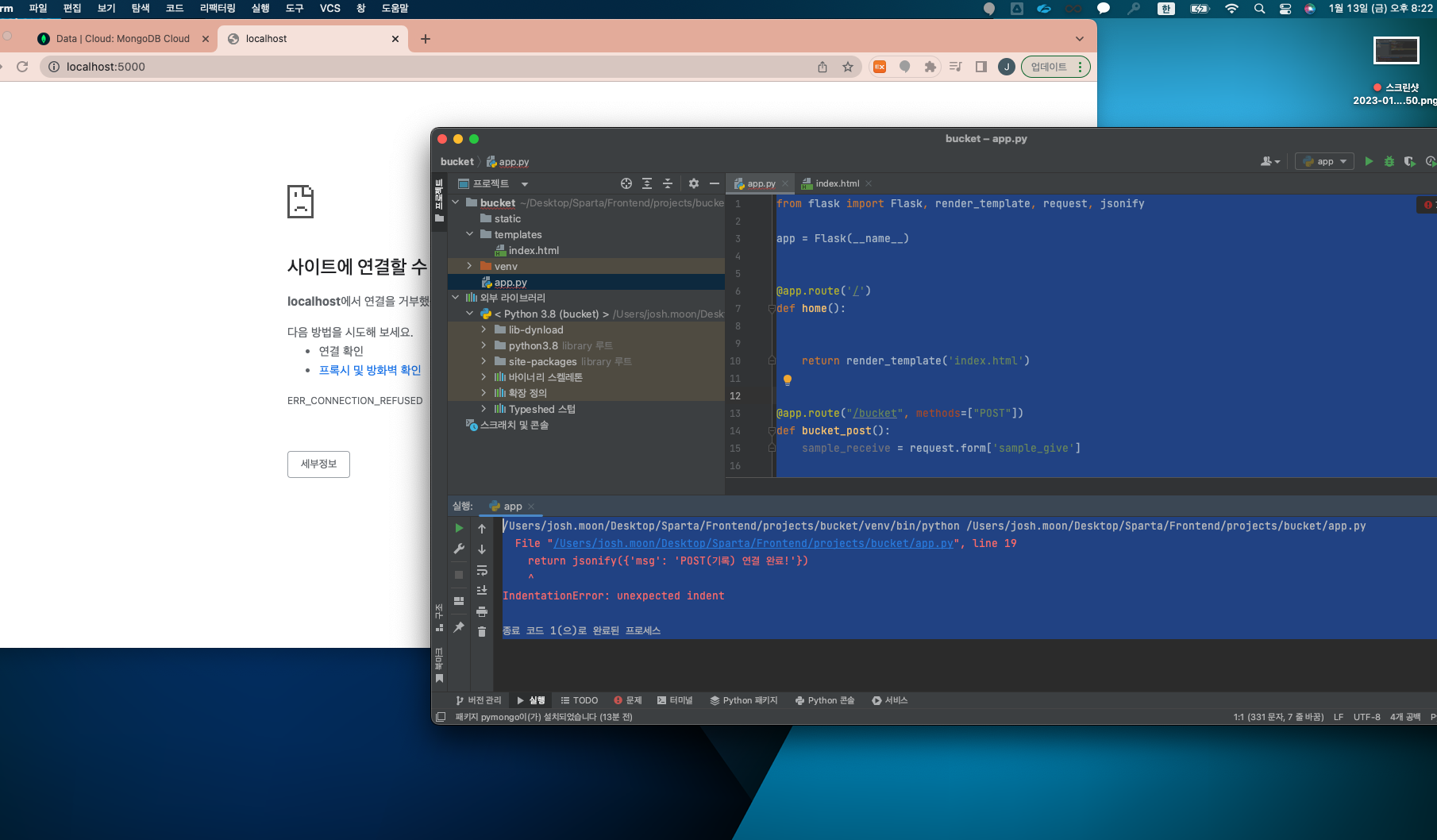Click the red error indicator in editor corner
1437x840 pixels.
pos(1427,205)
